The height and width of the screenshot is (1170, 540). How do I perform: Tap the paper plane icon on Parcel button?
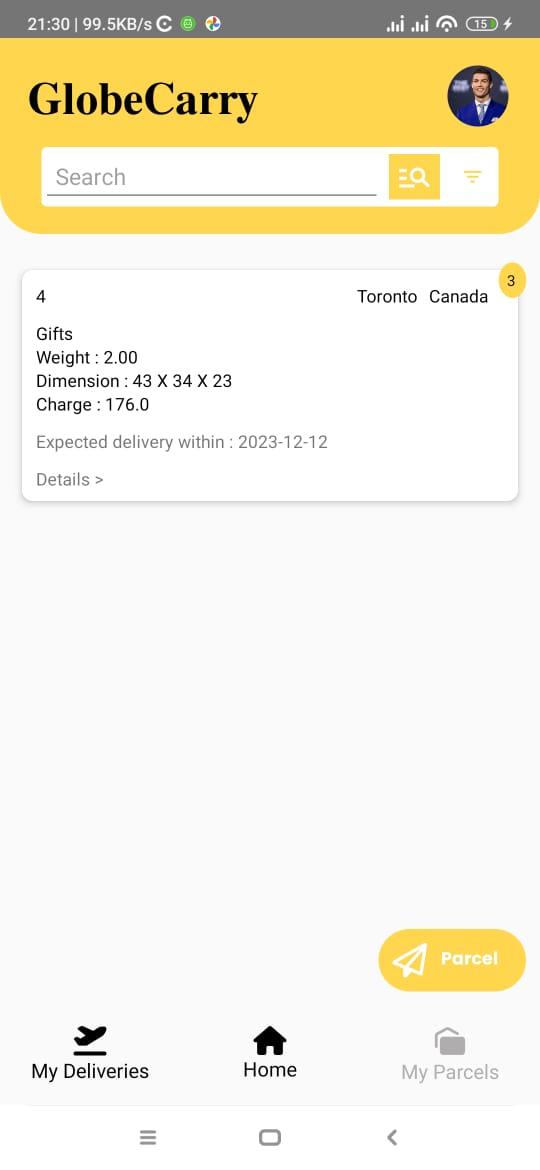click(409, 960)
